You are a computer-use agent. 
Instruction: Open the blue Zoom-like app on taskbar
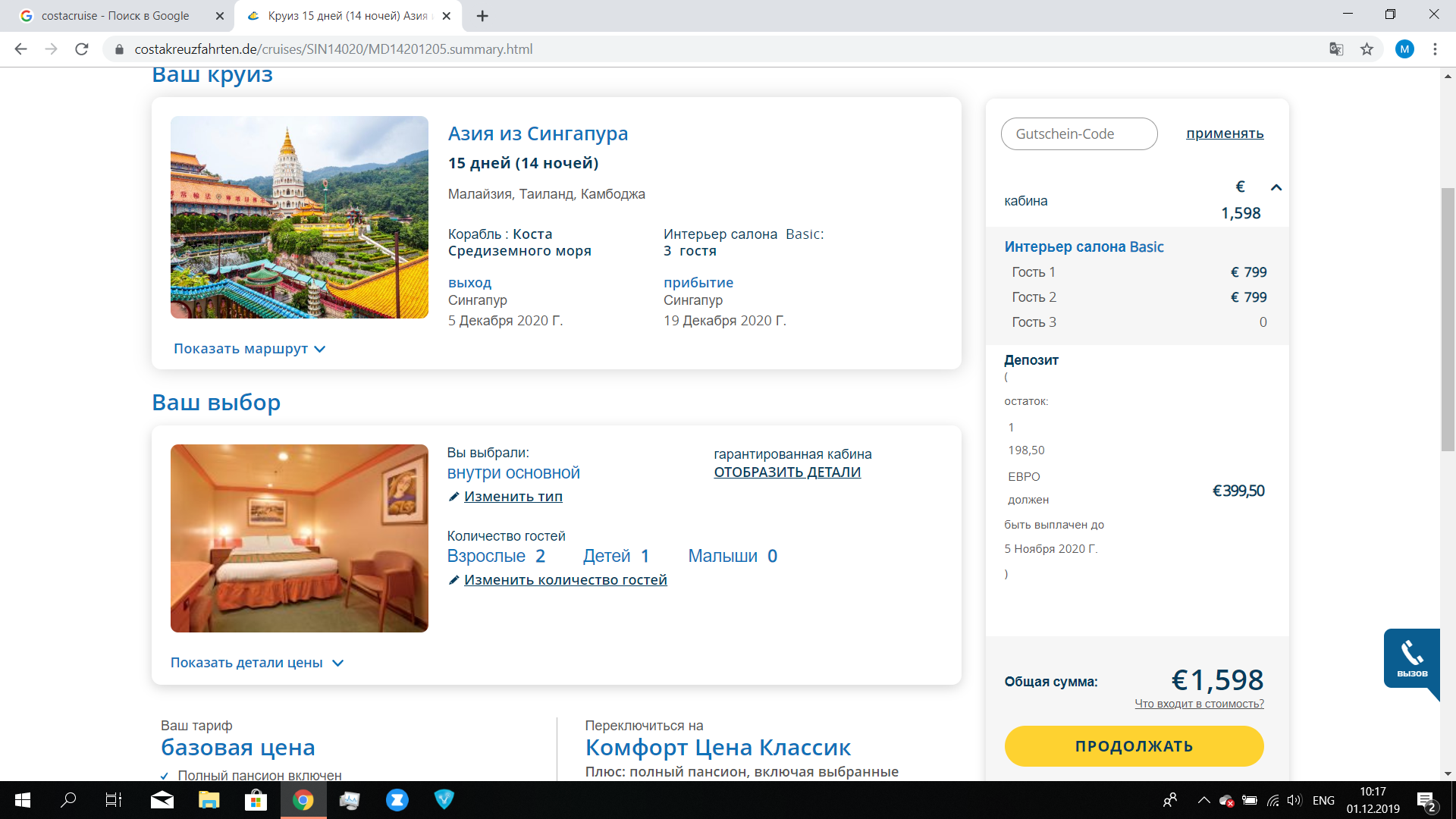(397, 800)
